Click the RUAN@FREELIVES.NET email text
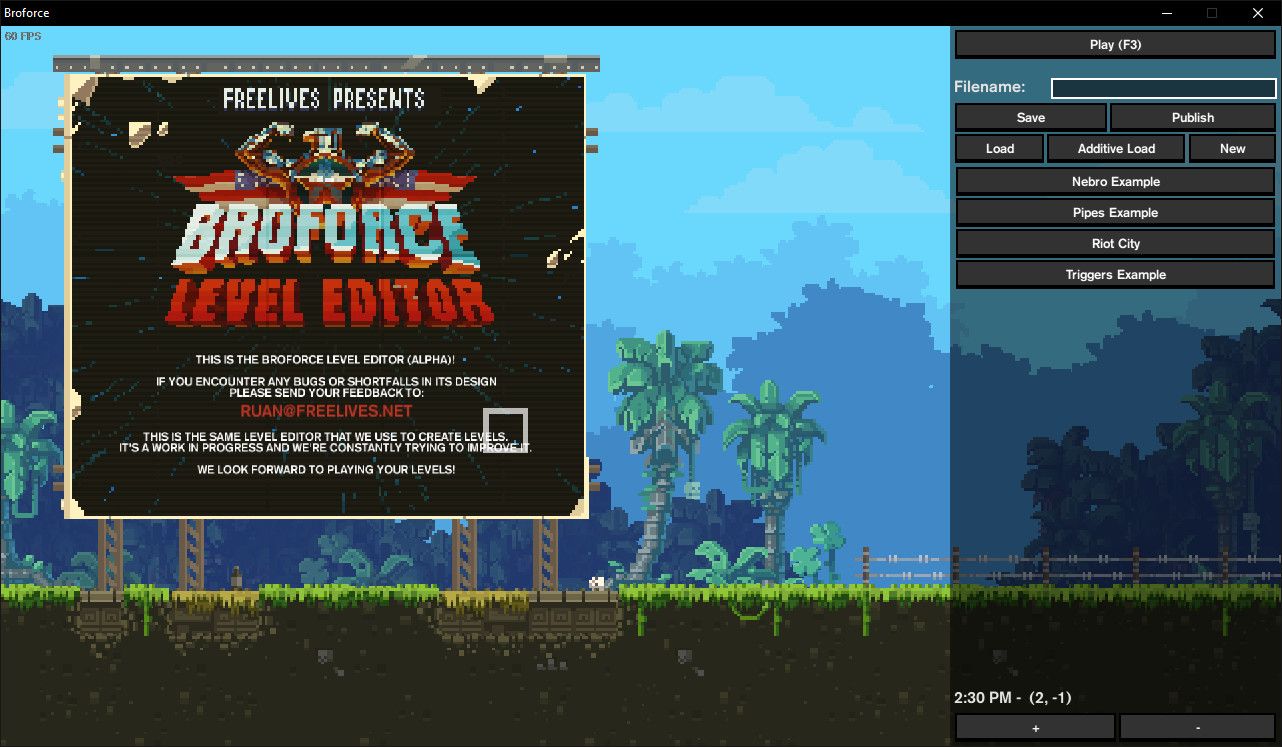 coord(326,411)
